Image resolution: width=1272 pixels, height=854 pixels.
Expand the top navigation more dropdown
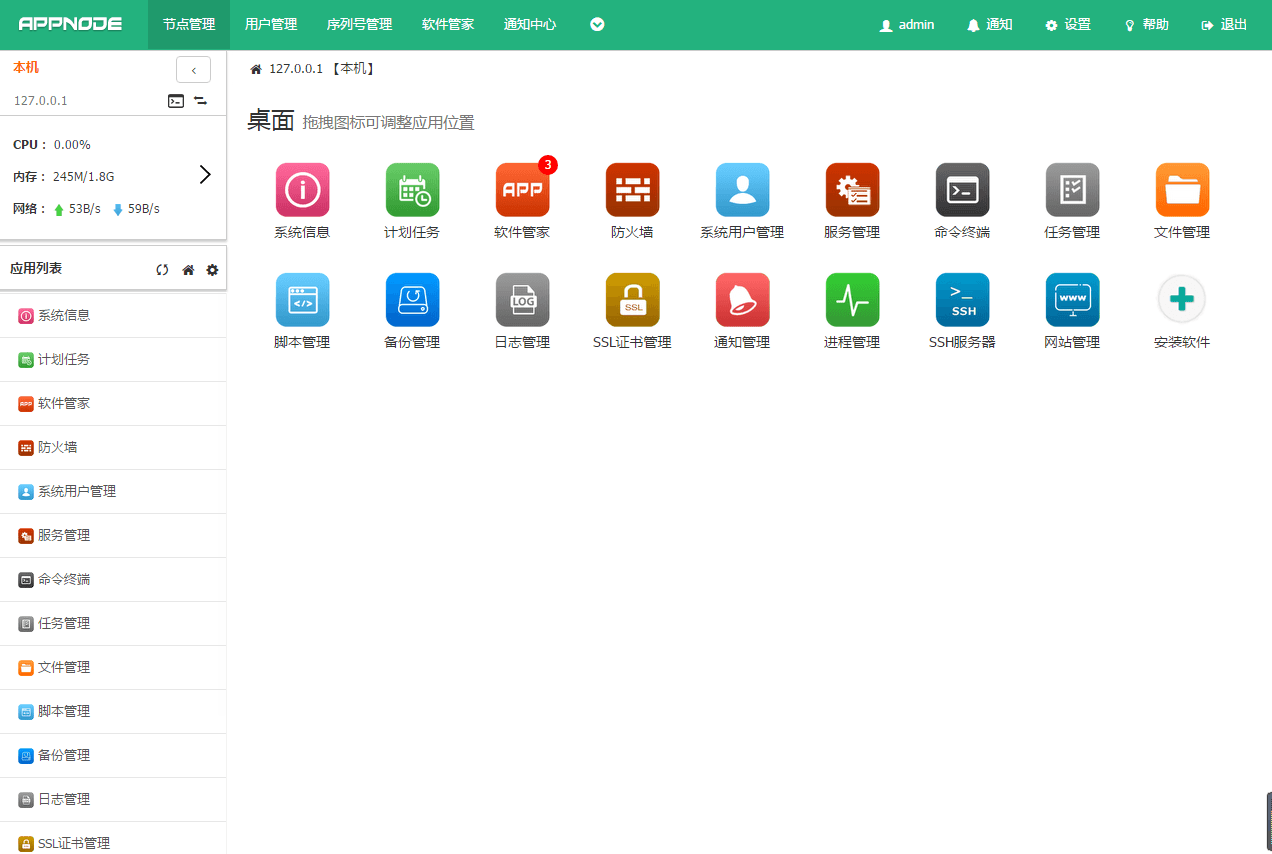597,25
